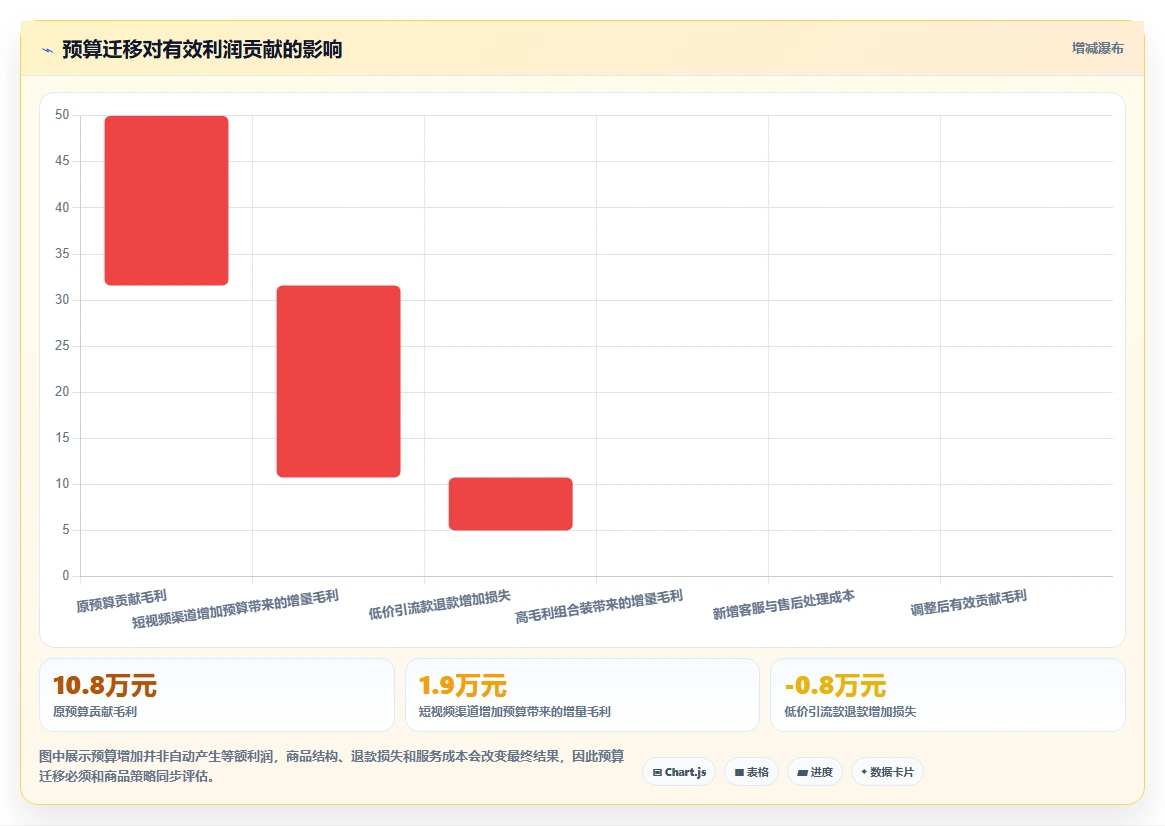Click the y-axis tick label 0

(65, 576)
